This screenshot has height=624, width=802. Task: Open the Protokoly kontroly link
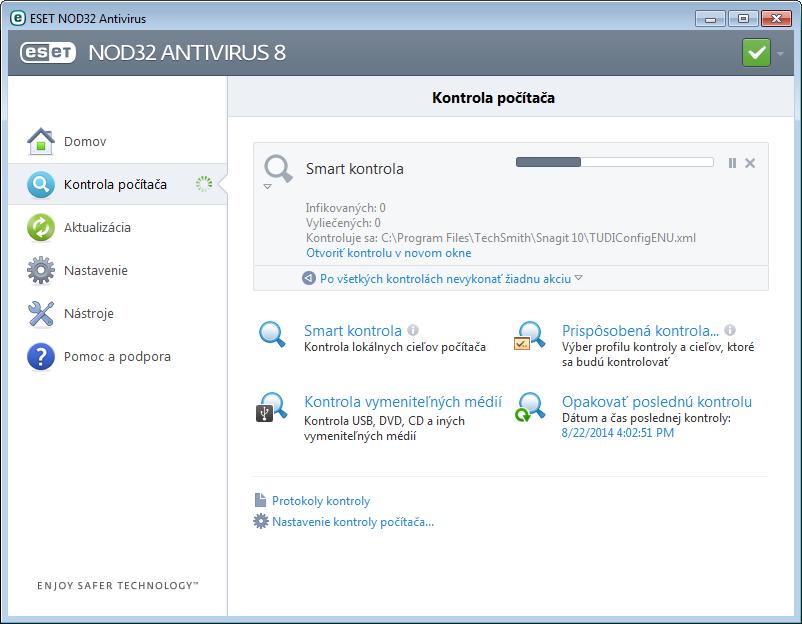[x=321, y=501]
